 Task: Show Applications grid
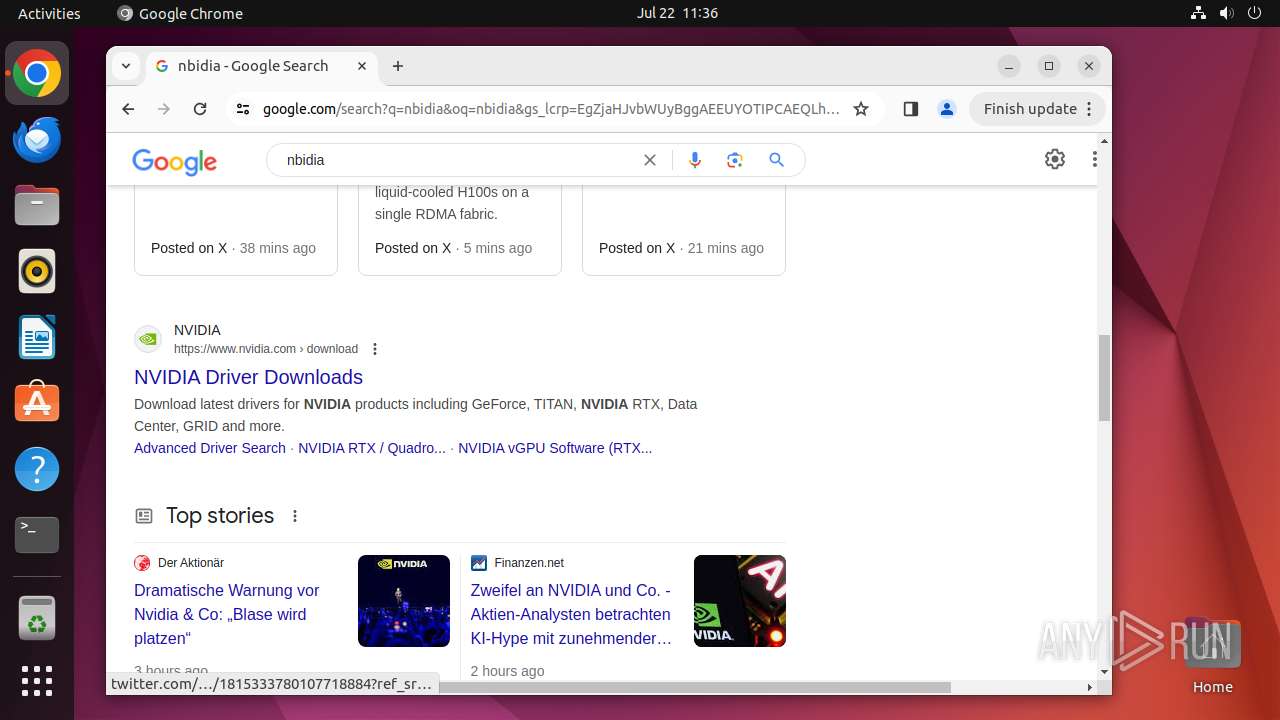coord(37,681)
